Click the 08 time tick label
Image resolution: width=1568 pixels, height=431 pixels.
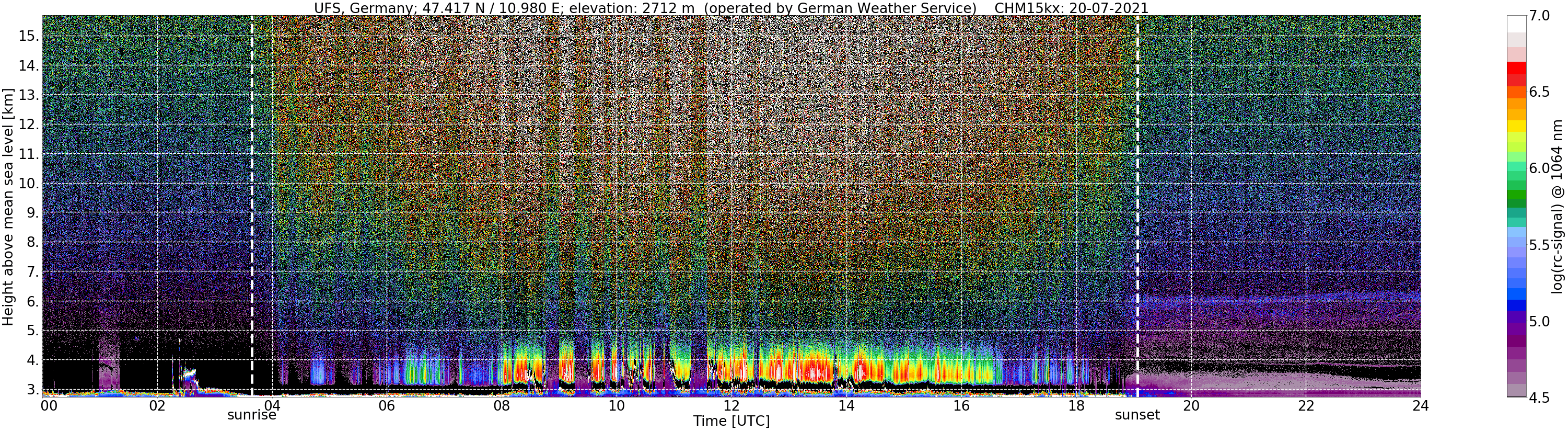point(502,406)
